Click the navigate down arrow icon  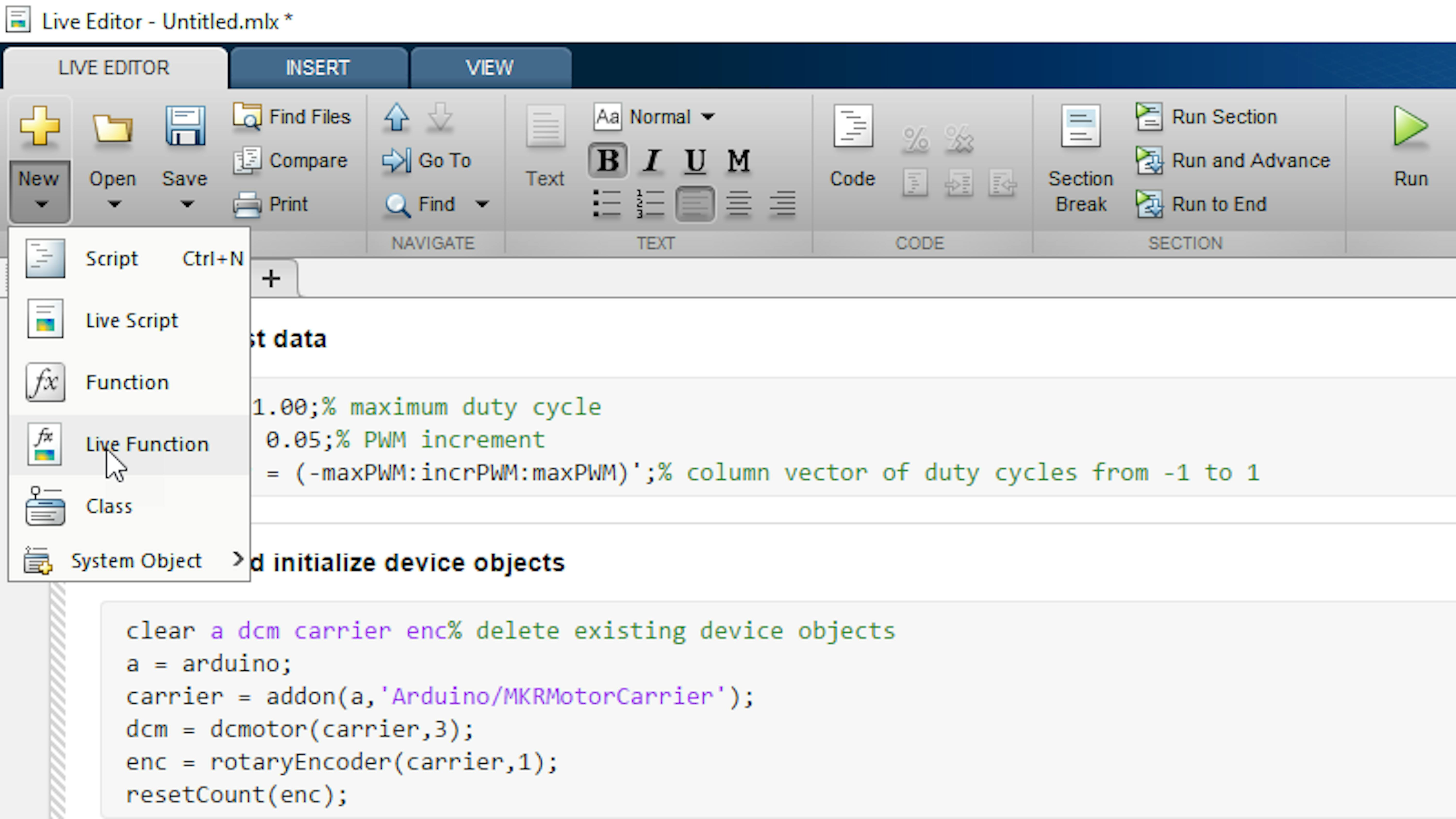[440, 117]
